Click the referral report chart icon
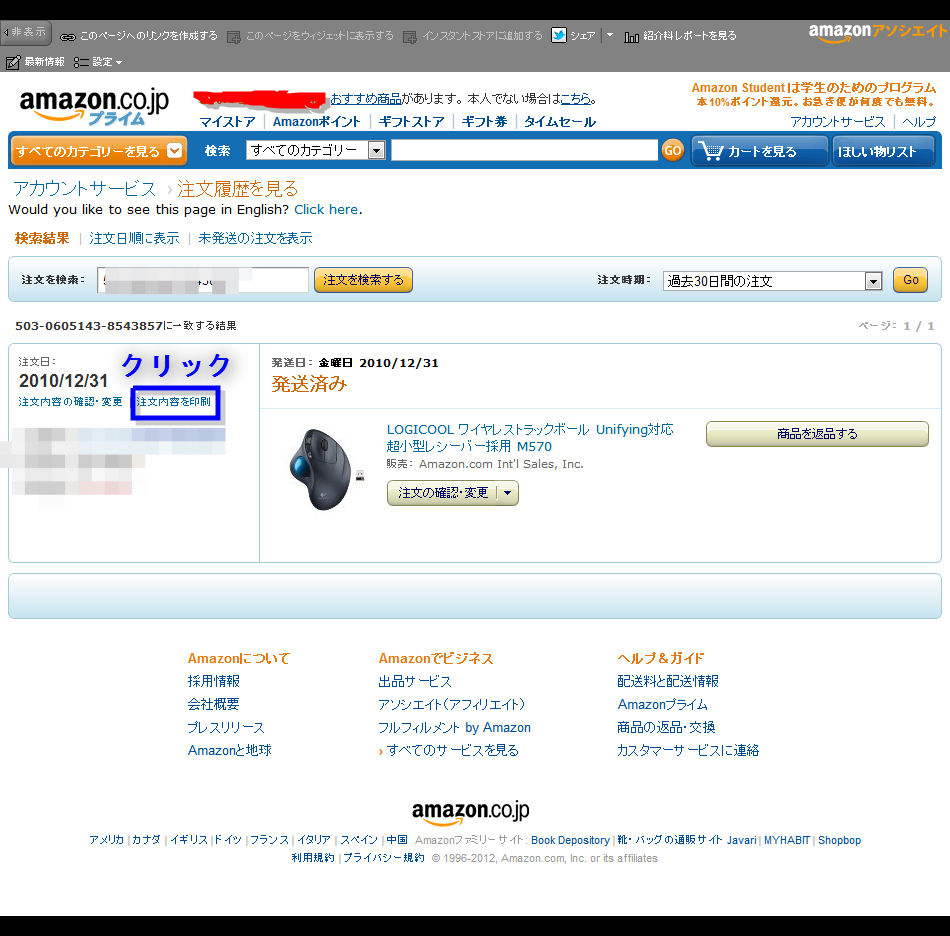The height and width of the screenshot is (936, 950). point(631,37)
